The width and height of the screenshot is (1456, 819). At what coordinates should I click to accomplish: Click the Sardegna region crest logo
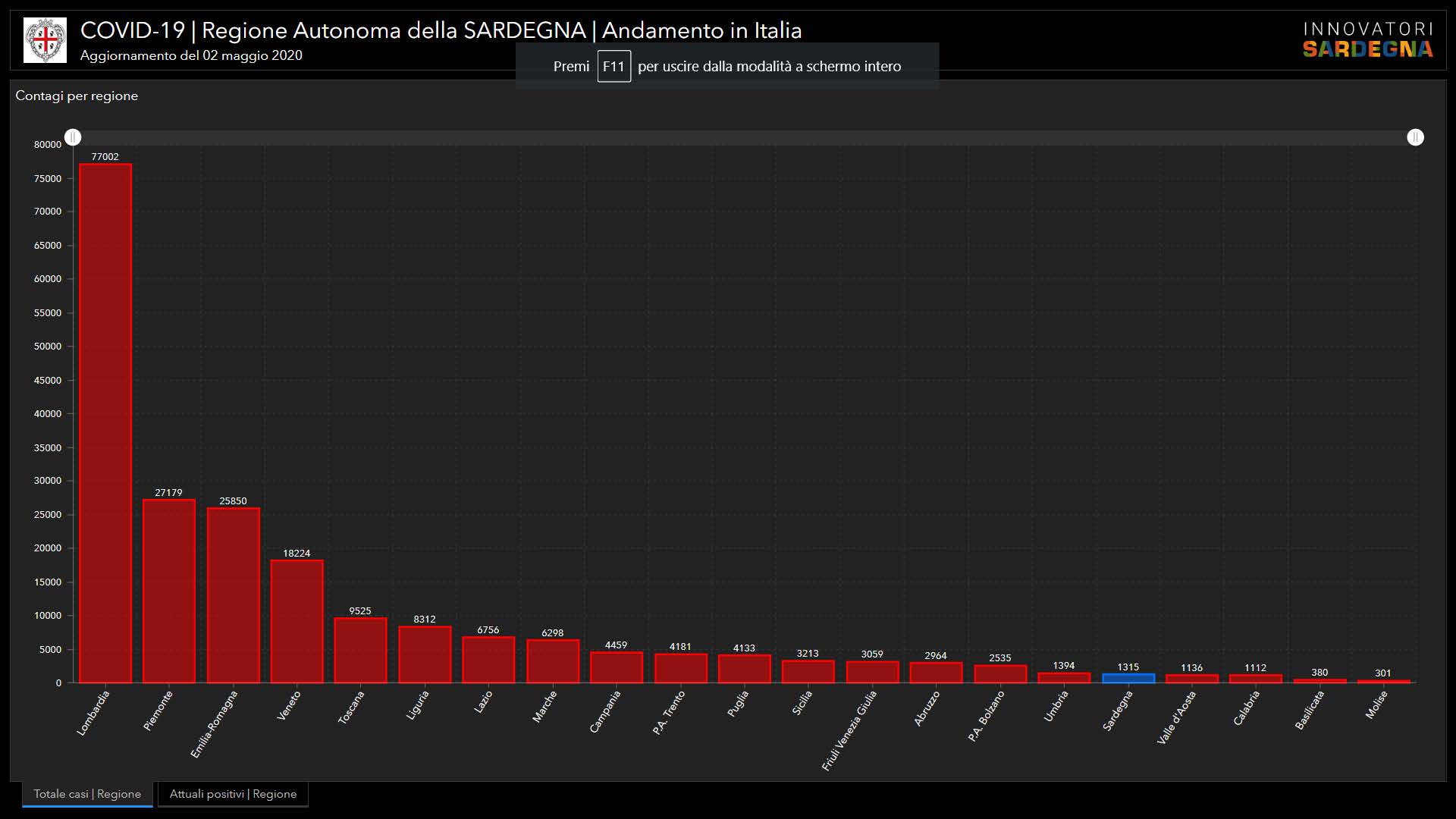coord(45,40)
